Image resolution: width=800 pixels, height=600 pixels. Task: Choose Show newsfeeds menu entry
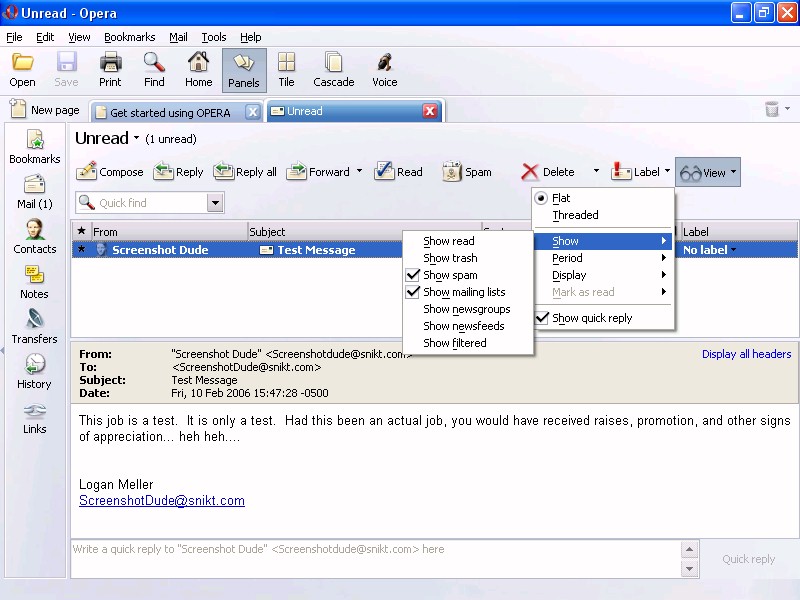coord(463,326)
